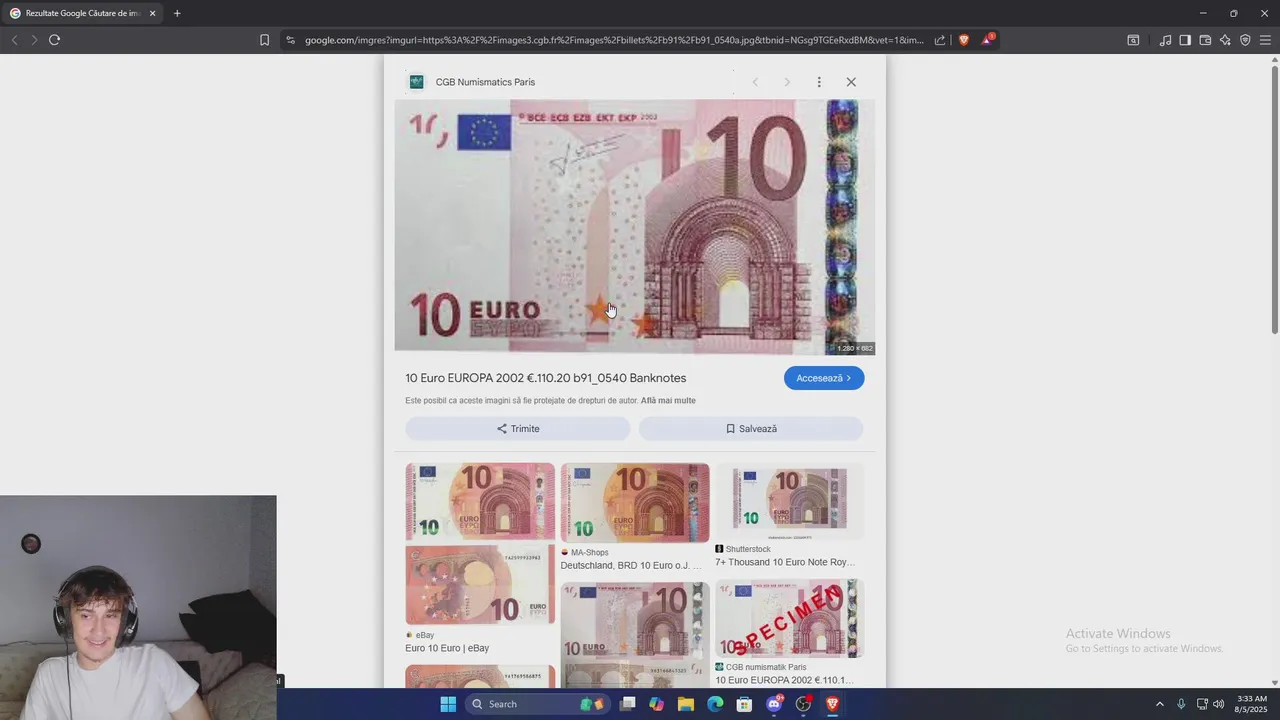1280x720 pixels.
Task: Click '7+ Thousand 10 Euro Note' caption
Action: click(x=785, y=563)
